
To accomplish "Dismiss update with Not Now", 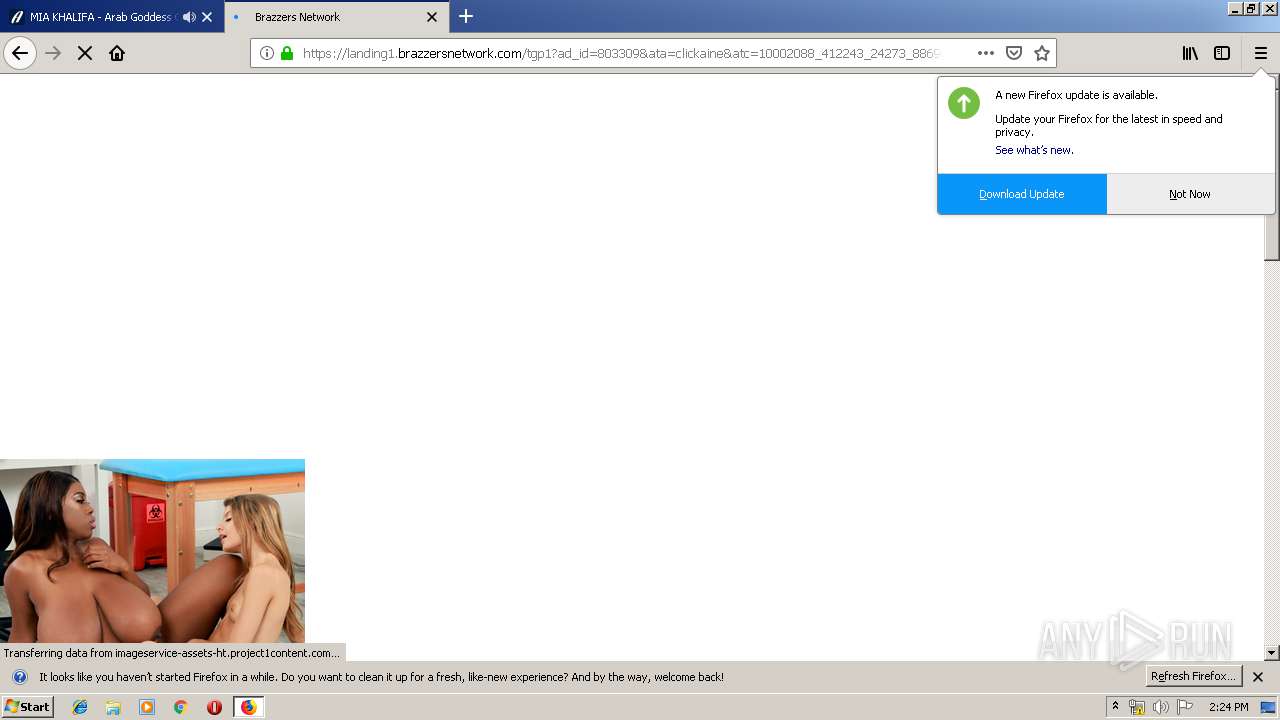I will pos(1190,194).
